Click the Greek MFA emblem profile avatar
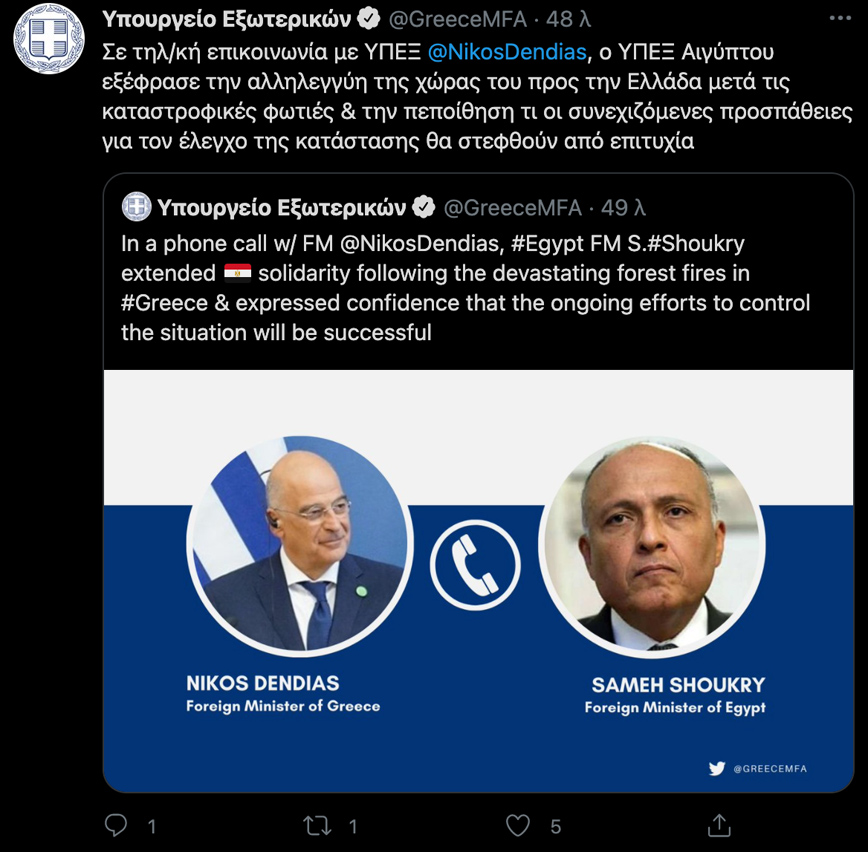Image resolution: width=868 pixels, height=852 pixels. point(48,40)
